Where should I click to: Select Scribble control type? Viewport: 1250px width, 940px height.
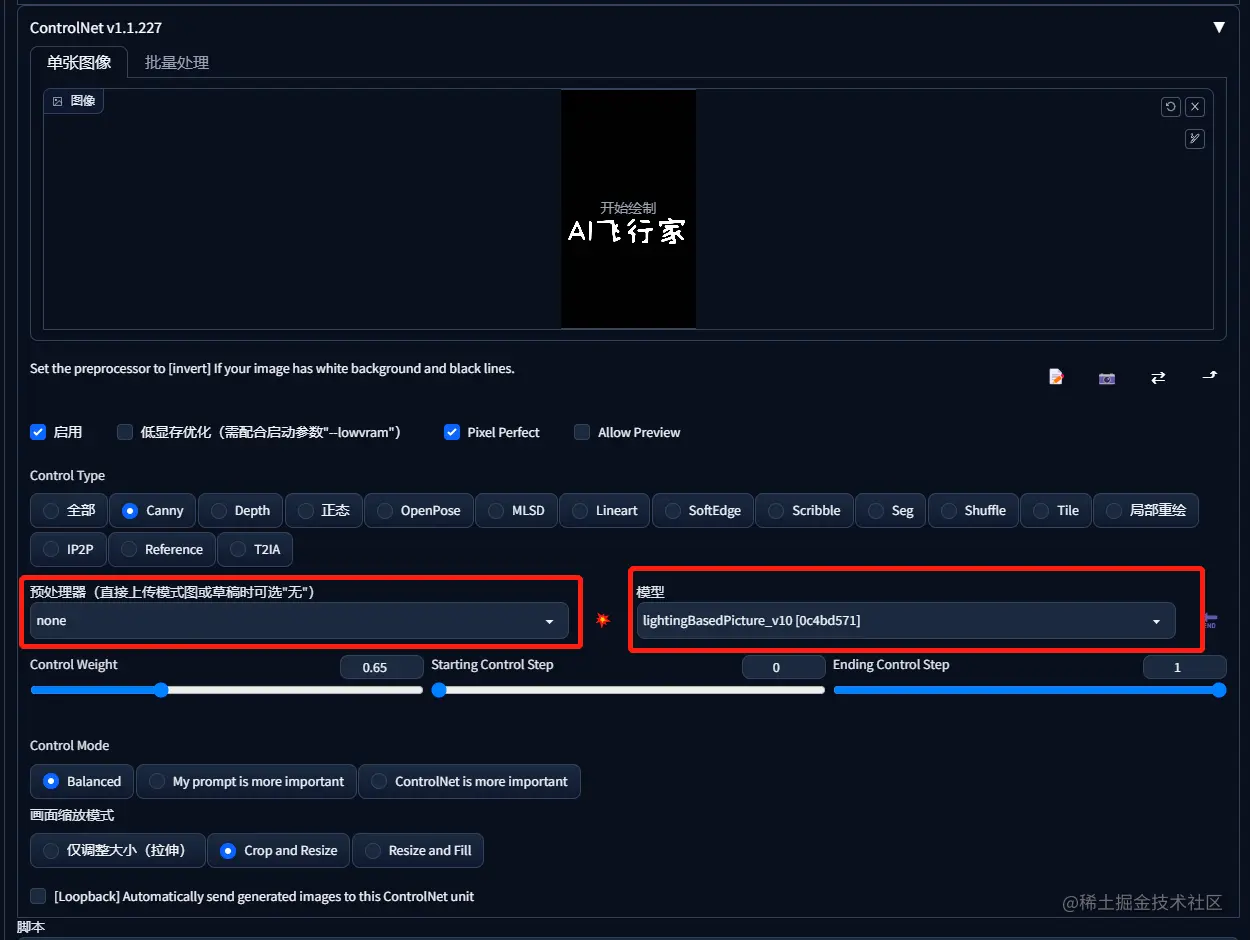[804, 510]
